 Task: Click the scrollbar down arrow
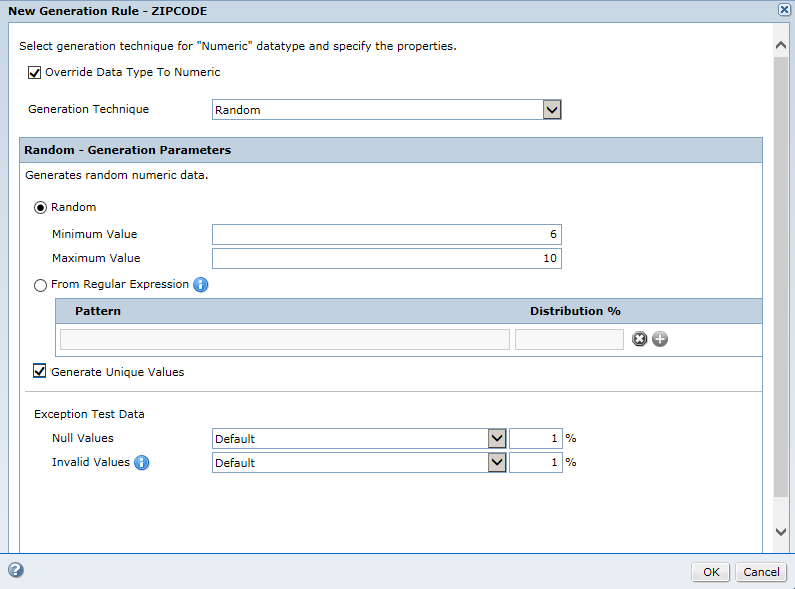pyautogui.click(x=781, y=532)
